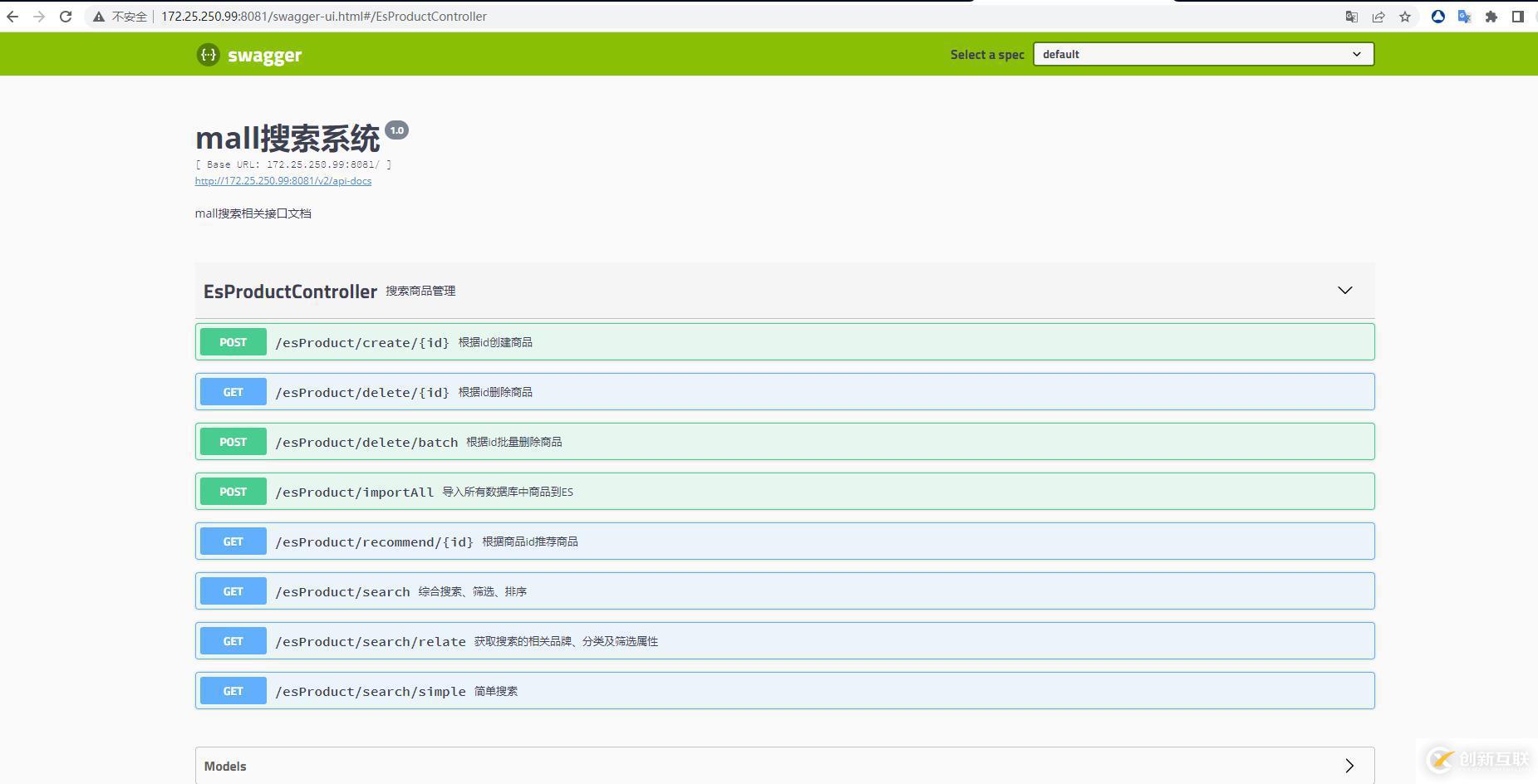Viewport: 1538px width, 784px height.
Task: Expand the /esProduct/delete/batch endpoint path
Action: click(366, 443)
